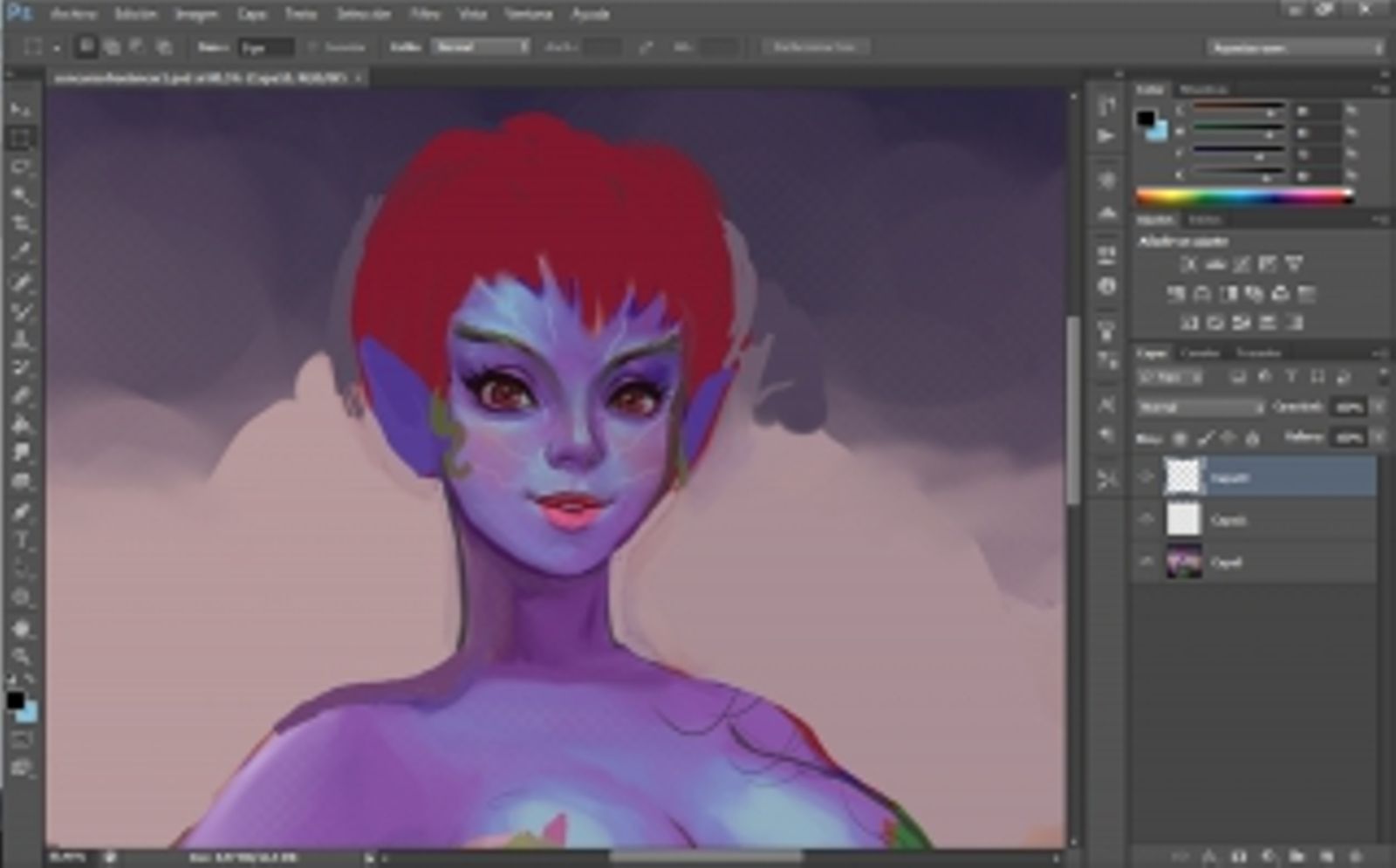Click the Desvanecer feather input field
Viewport: 1396px width, 868px height.
click(264, 47)
